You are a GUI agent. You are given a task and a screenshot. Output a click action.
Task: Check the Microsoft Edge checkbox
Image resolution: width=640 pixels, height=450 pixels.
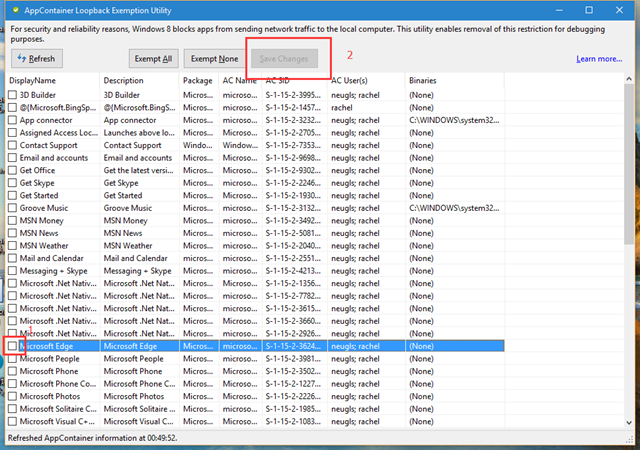[12, 346]
